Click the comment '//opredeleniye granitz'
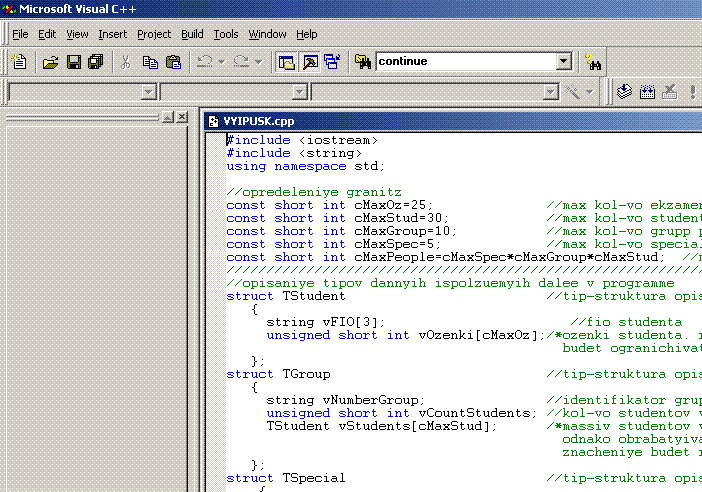 click(x=314, y=193)
